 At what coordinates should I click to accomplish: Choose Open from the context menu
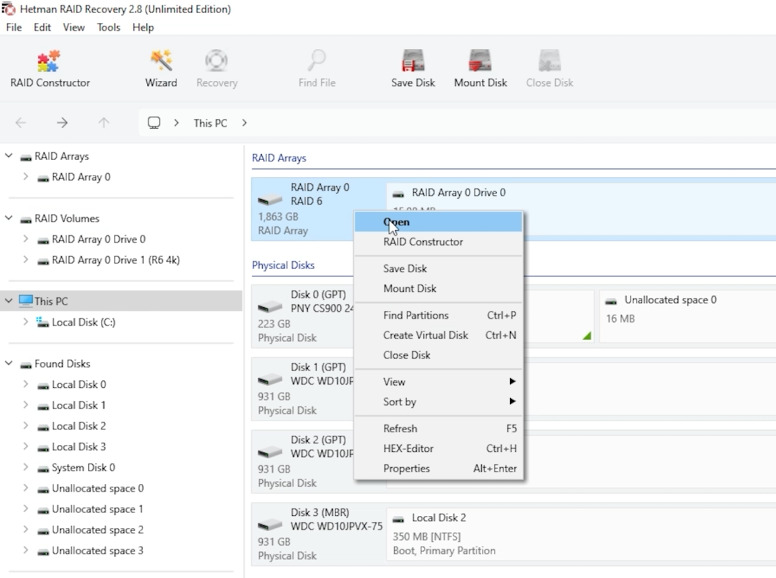438,222
